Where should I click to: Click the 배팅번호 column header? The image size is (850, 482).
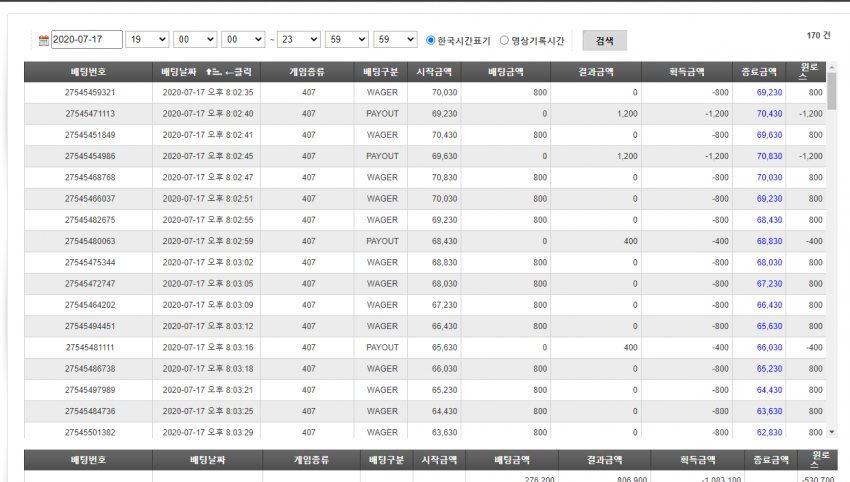tap(88, 72)
